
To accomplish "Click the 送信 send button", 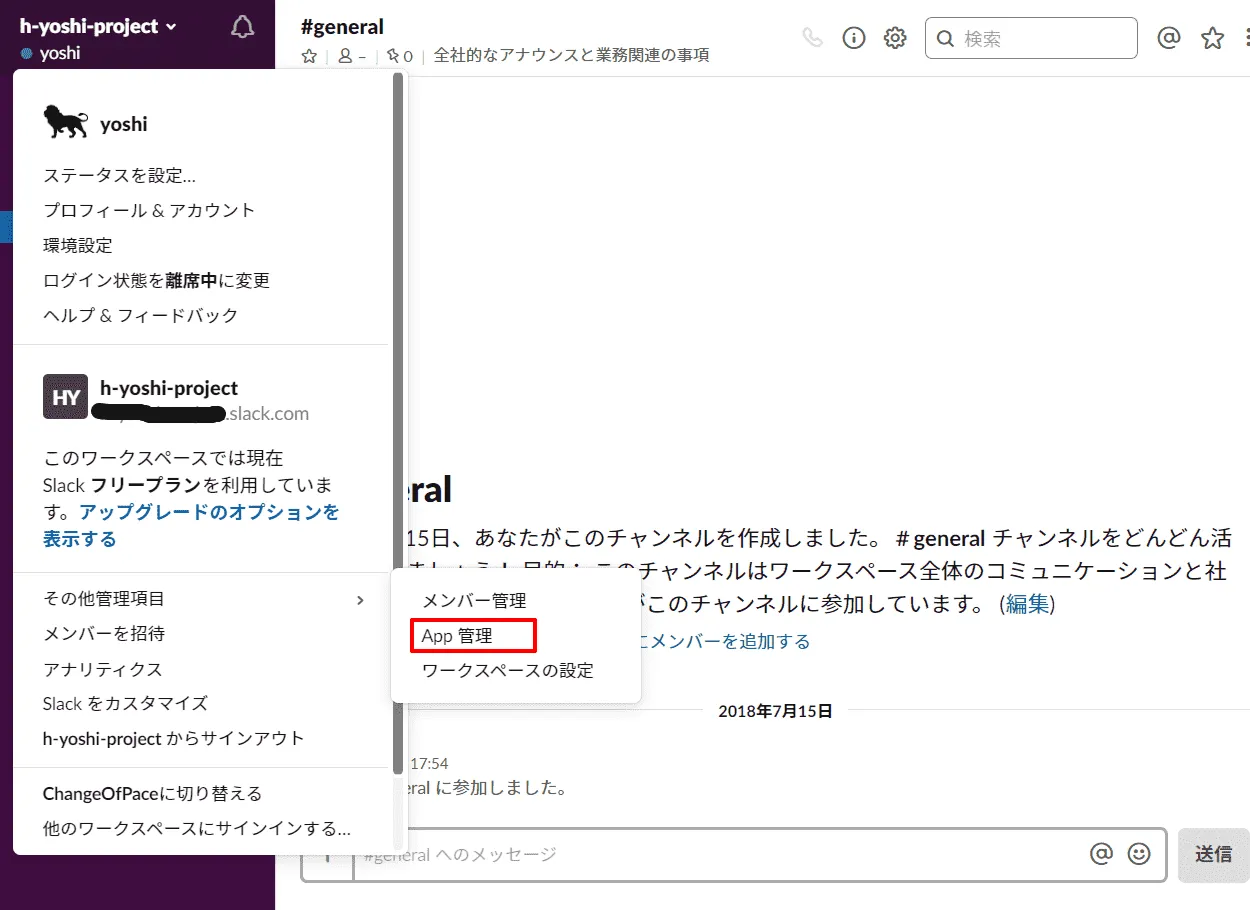I will (1212, 854).
